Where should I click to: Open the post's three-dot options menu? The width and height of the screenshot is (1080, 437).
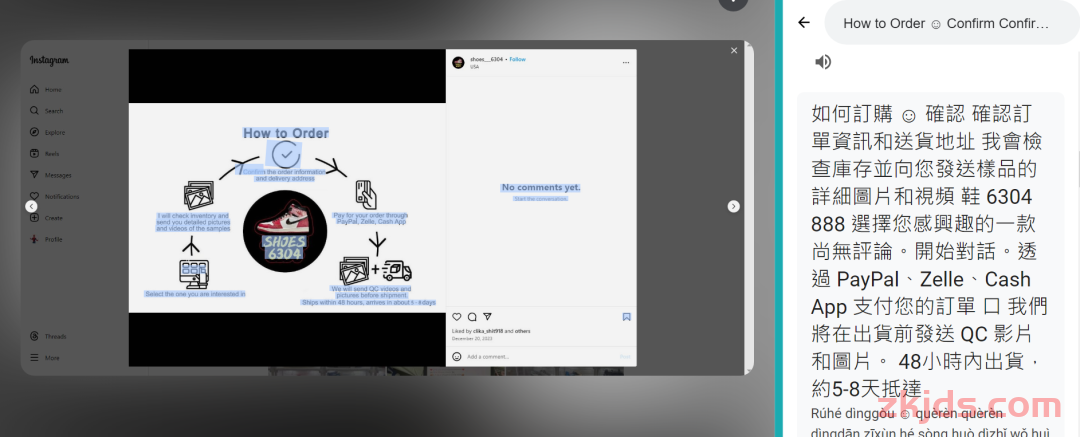(625, 62)
